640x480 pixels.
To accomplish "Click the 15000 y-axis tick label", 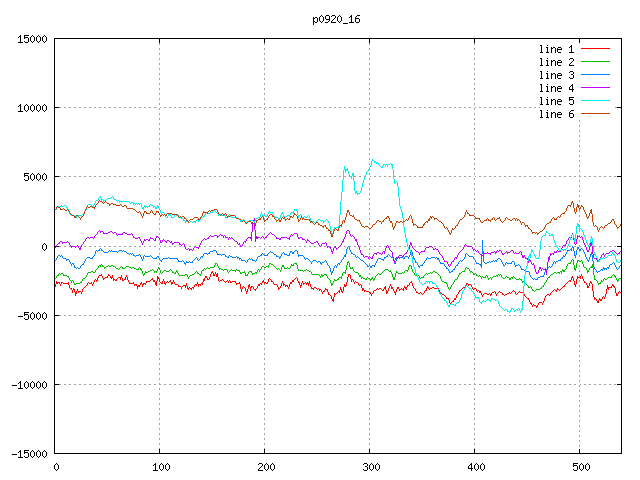I will pos(28,39).
